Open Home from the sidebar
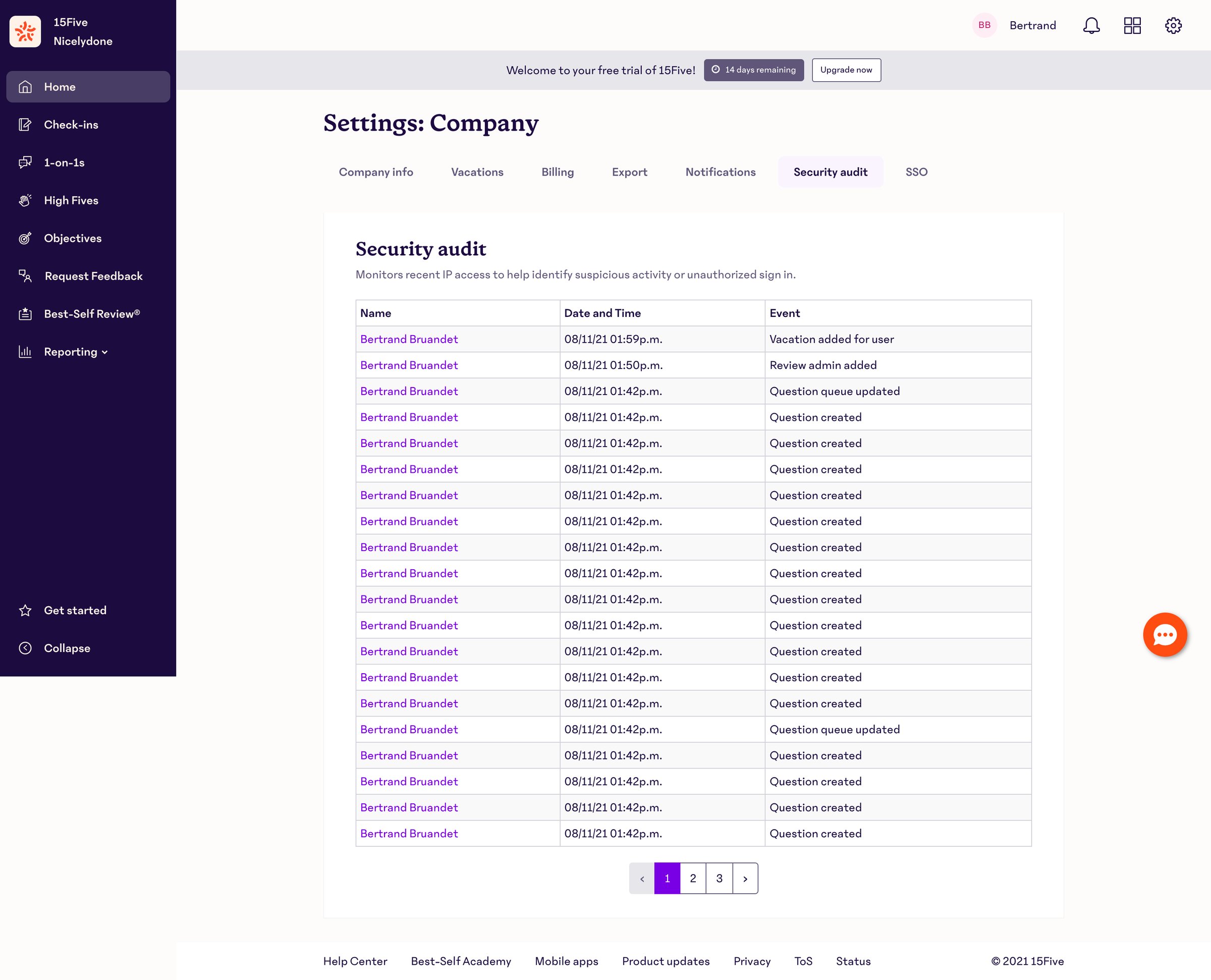The height and width of the screenshot is (980, 1211). tap(88, 87)
